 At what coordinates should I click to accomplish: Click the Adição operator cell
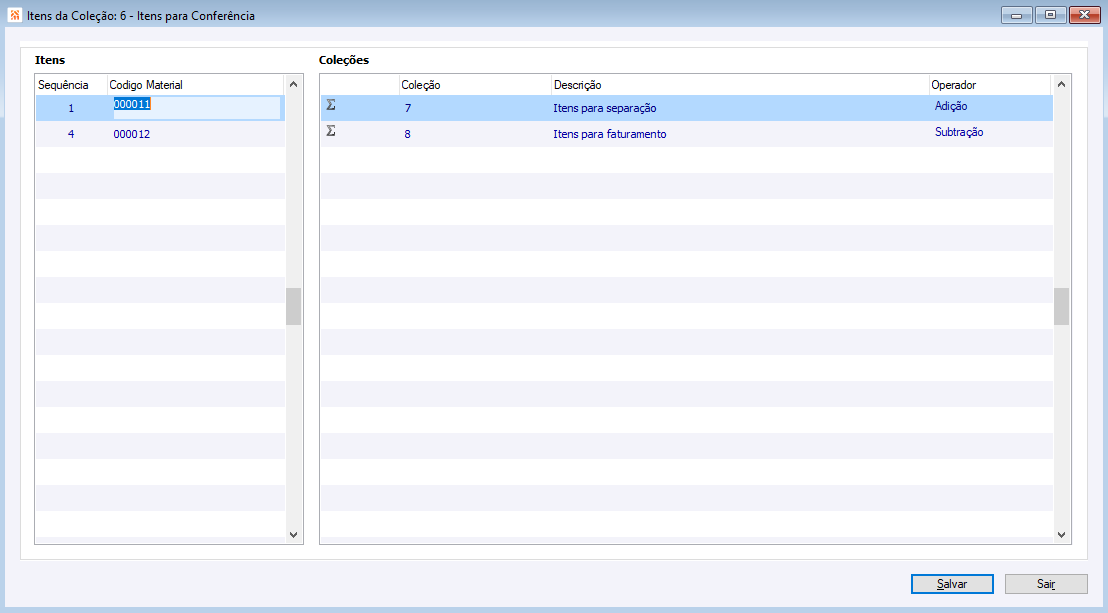pyautogui.click(x=951, y=106)
